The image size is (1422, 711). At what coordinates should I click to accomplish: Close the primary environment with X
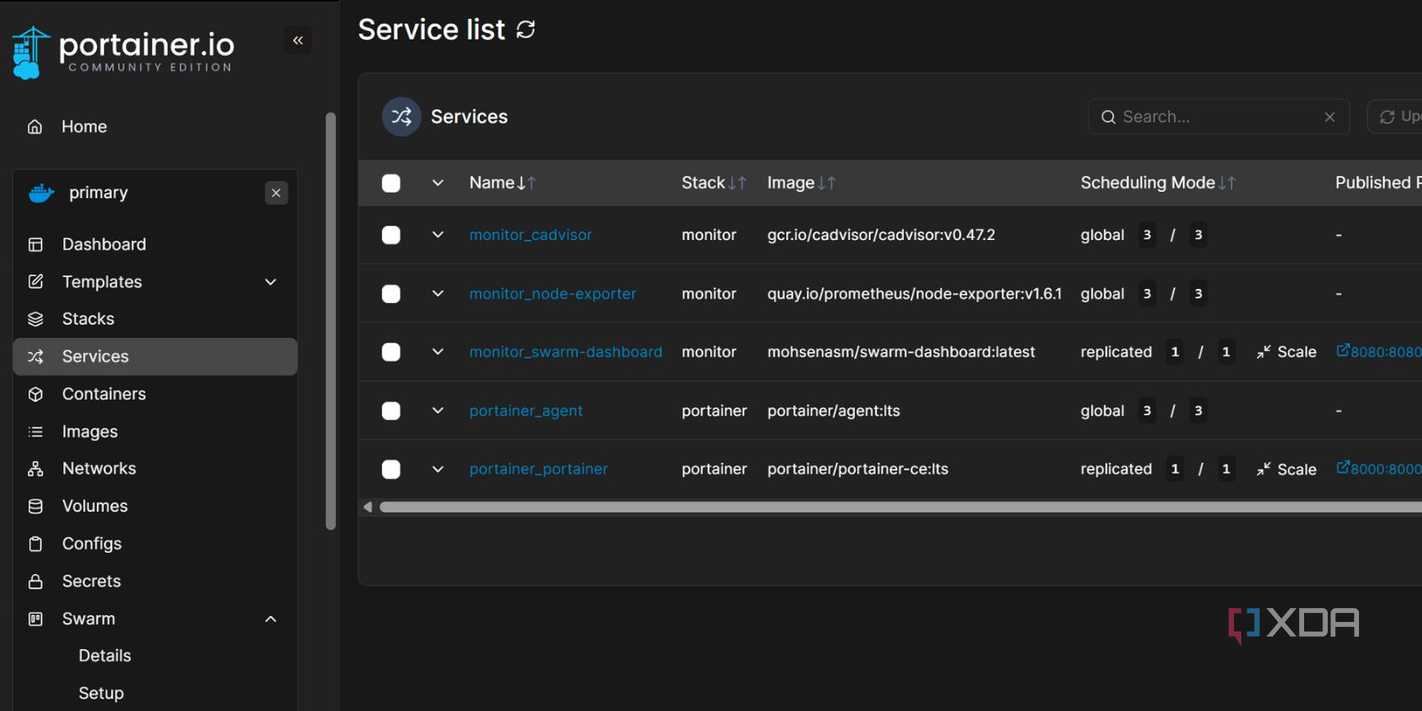pos(276,193)
